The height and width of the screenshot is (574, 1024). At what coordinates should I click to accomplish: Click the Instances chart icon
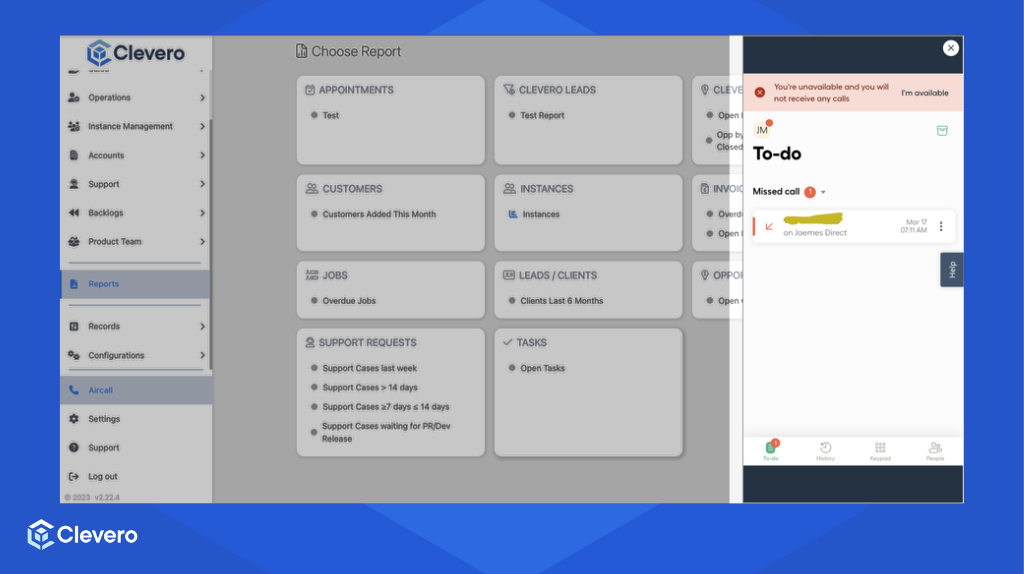(x=513, y=214)
